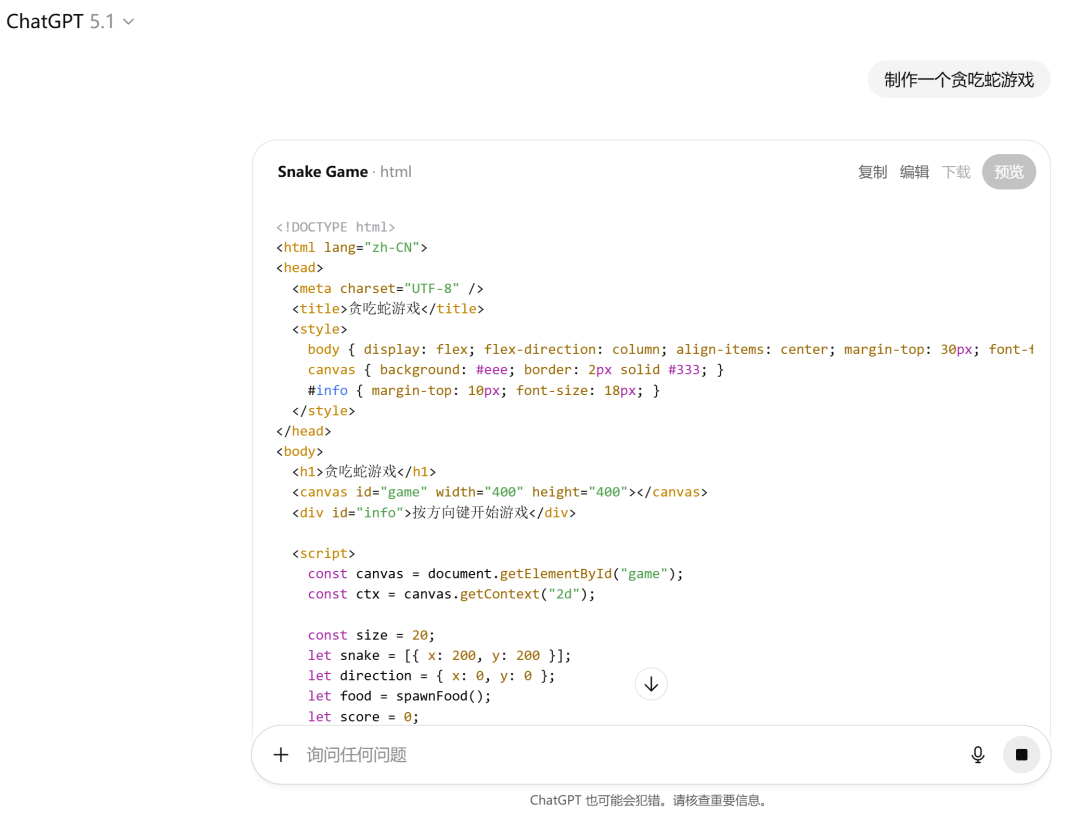Screen dimensions: 1080x814
Task: Click the 下载 download option
Action: (956, 172)
